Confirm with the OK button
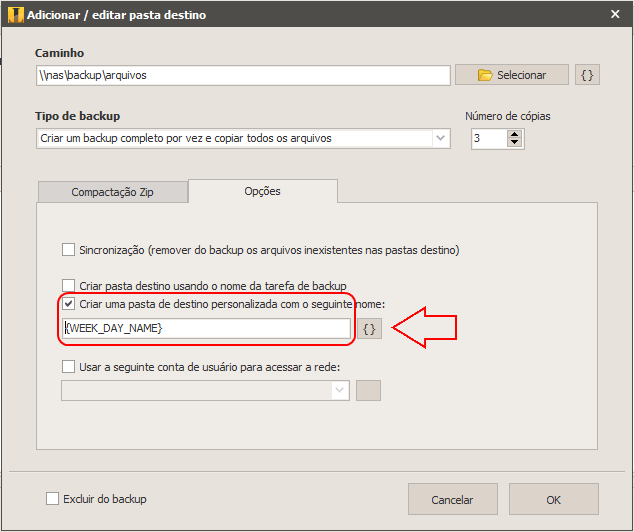This screenshot has height=532, width=634. pyautogui.click(x=554, y=500)
